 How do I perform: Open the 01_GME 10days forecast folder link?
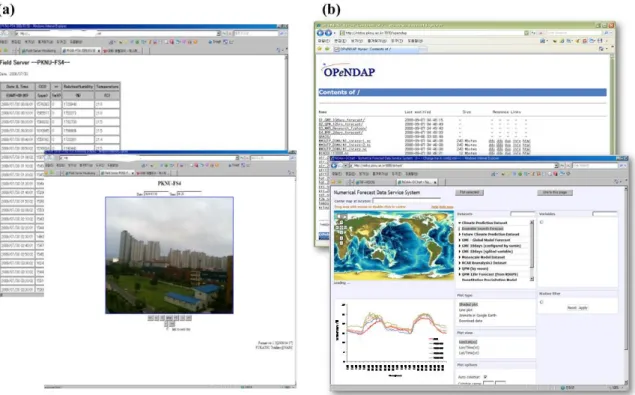[342, 120]
